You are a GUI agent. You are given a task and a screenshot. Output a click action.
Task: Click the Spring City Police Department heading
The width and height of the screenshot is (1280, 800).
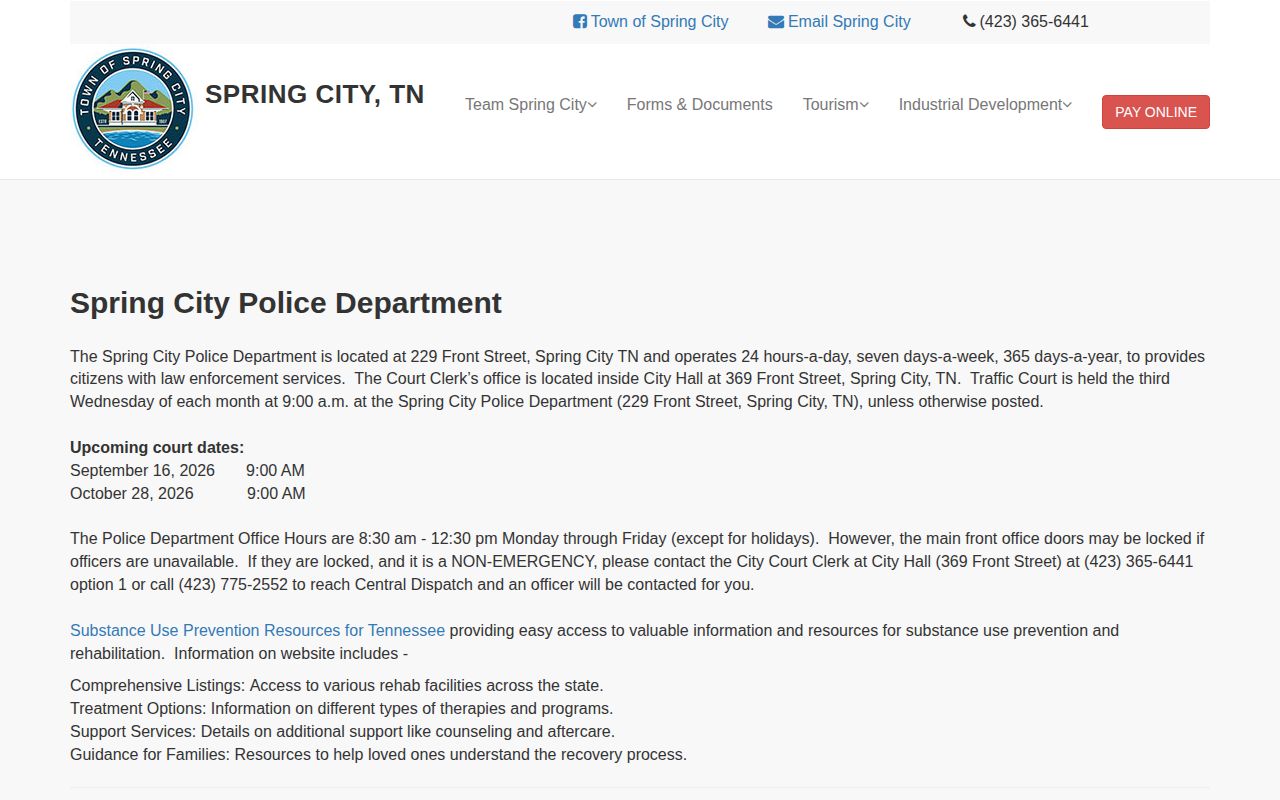[x=286, y=303]
